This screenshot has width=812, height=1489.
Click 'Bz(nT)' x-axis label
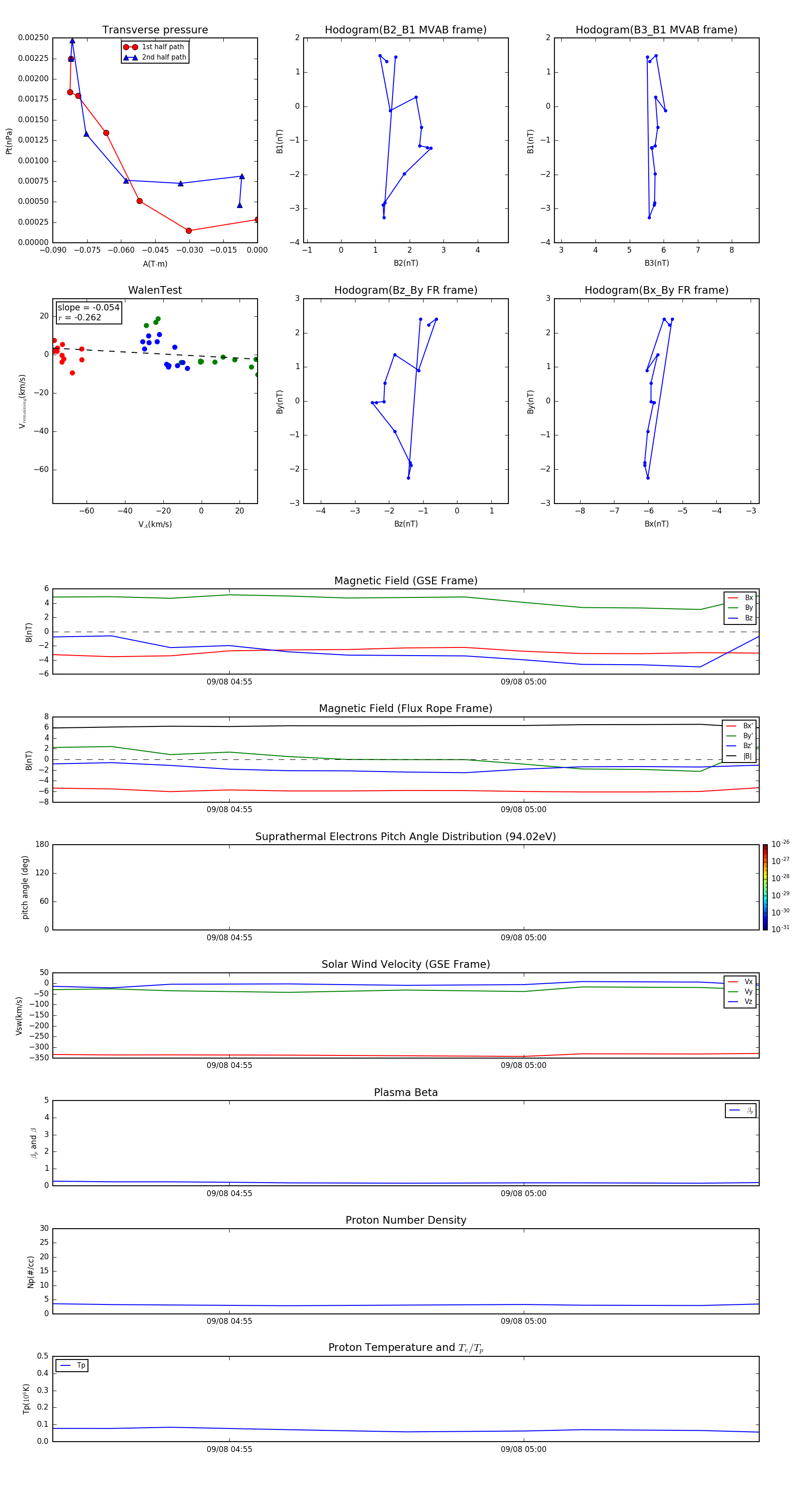pyautogui.click(x=406, y=524)
